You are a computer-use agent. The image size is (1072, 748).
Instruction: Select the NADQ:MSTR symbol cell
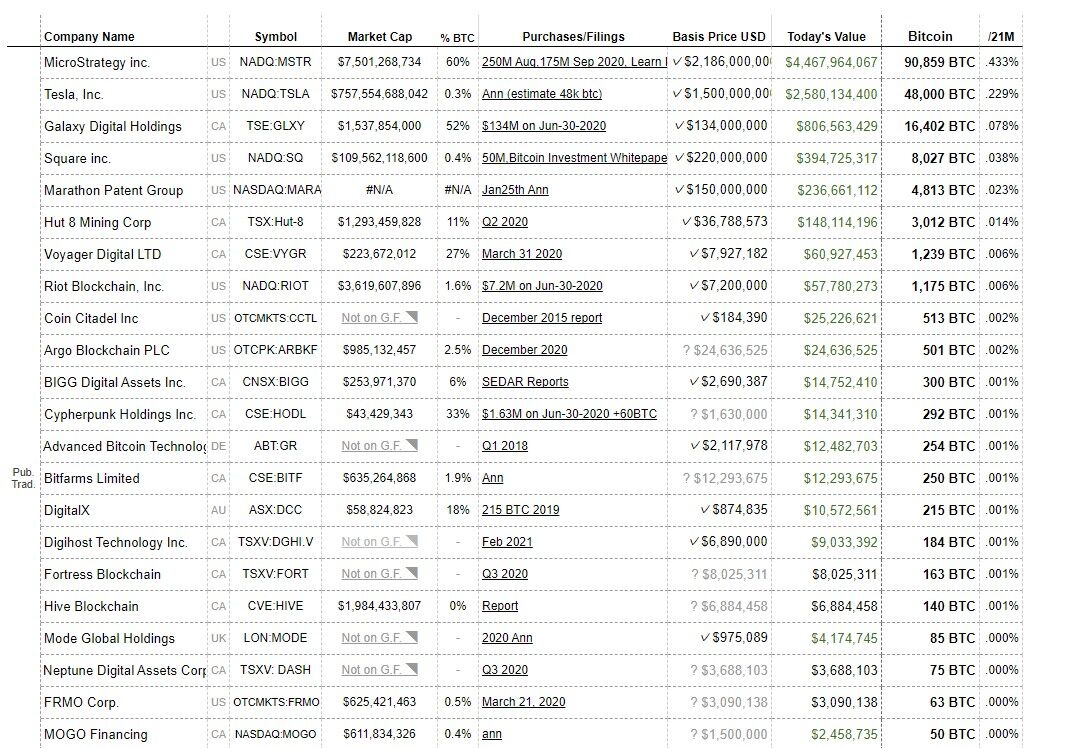click(276, 62)
